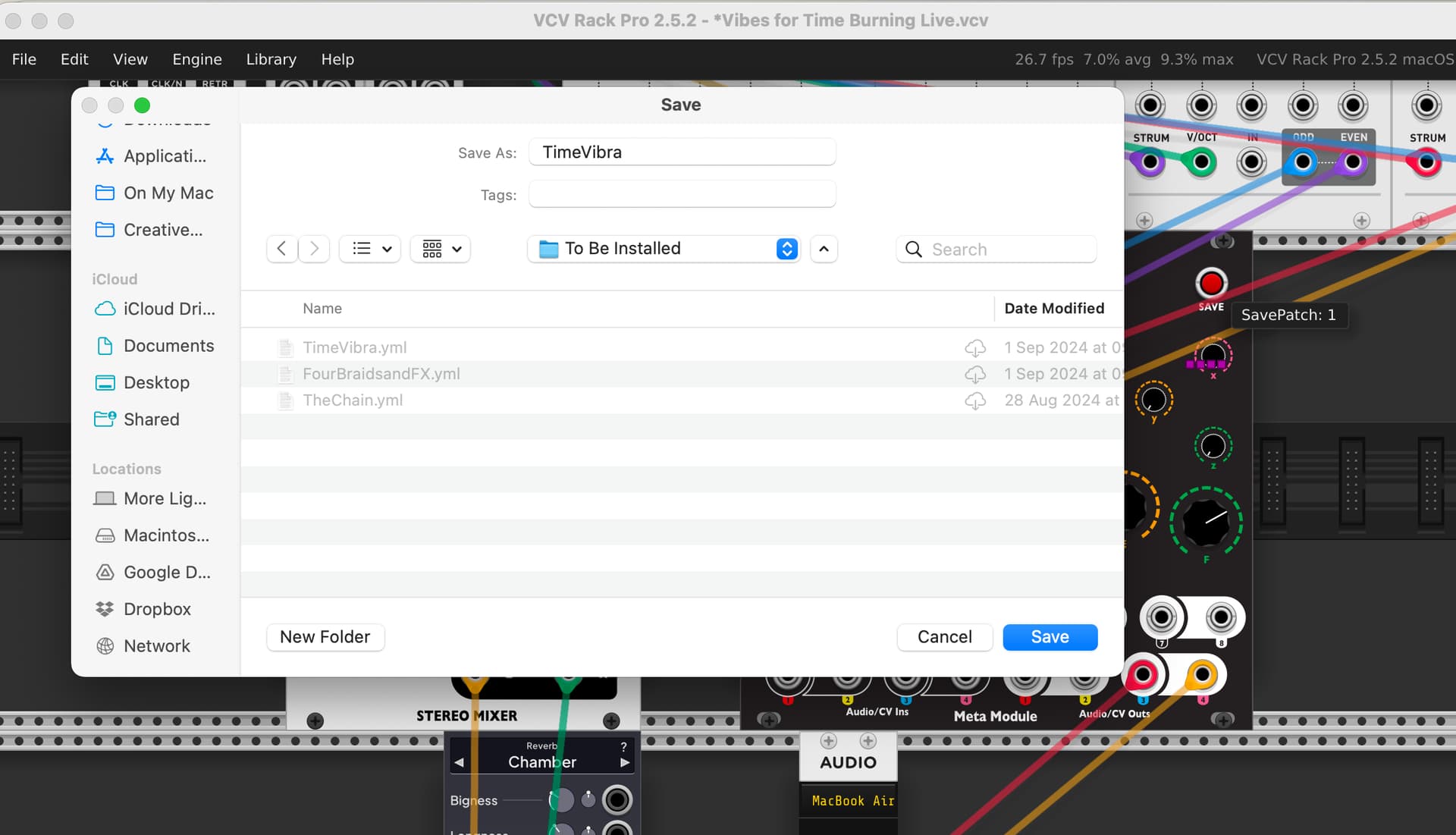Open Desktop in the sidebar

tap(143, 382)
